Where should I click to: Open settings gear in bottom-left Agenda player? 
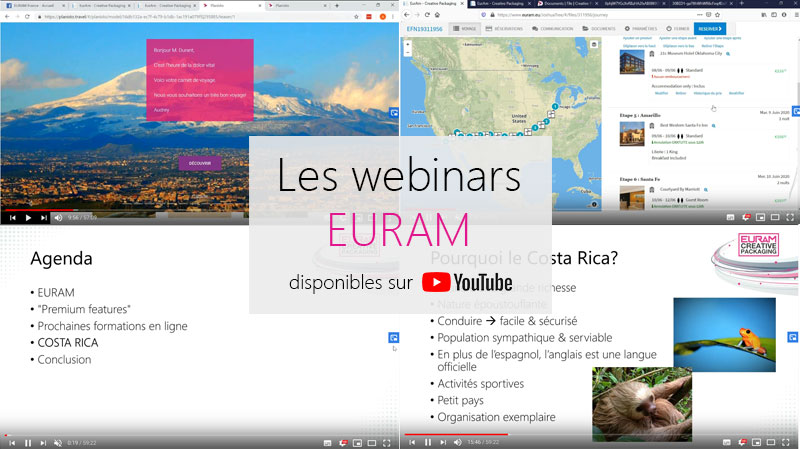tap(342, 443)
